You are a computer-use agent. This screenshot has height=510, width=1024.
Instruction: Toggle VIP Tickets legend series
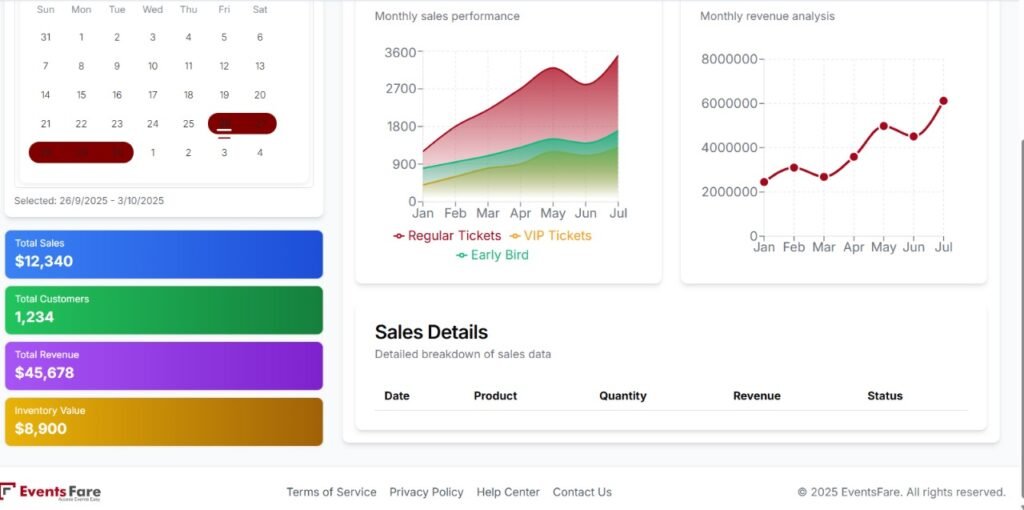[550, 236]
